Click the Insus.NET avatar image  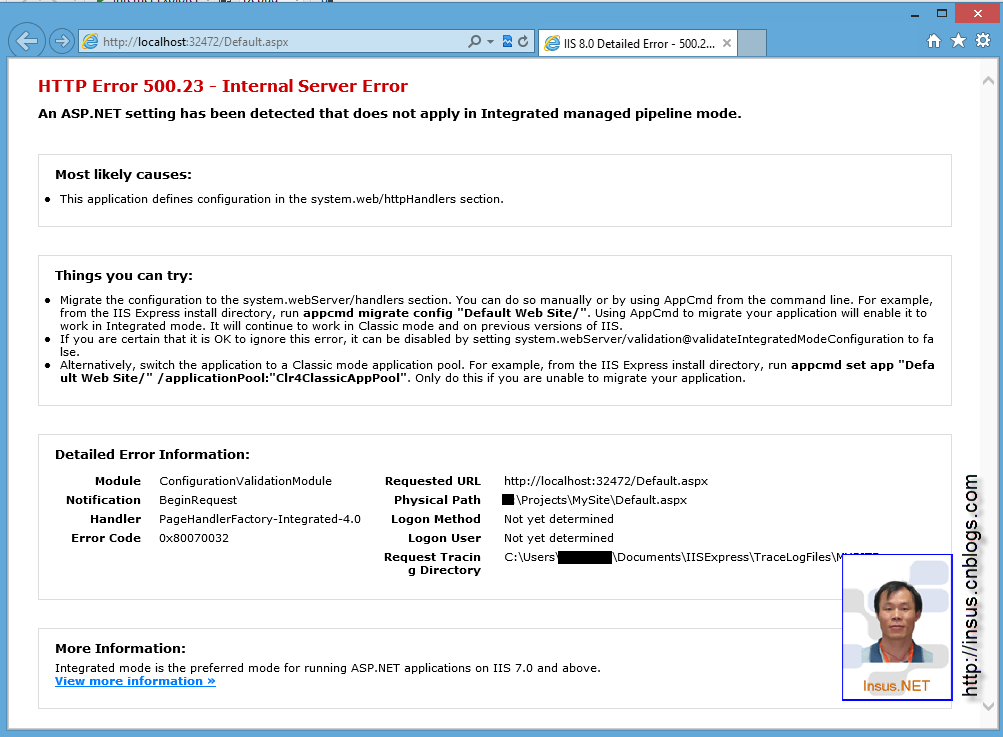(897, 627)
